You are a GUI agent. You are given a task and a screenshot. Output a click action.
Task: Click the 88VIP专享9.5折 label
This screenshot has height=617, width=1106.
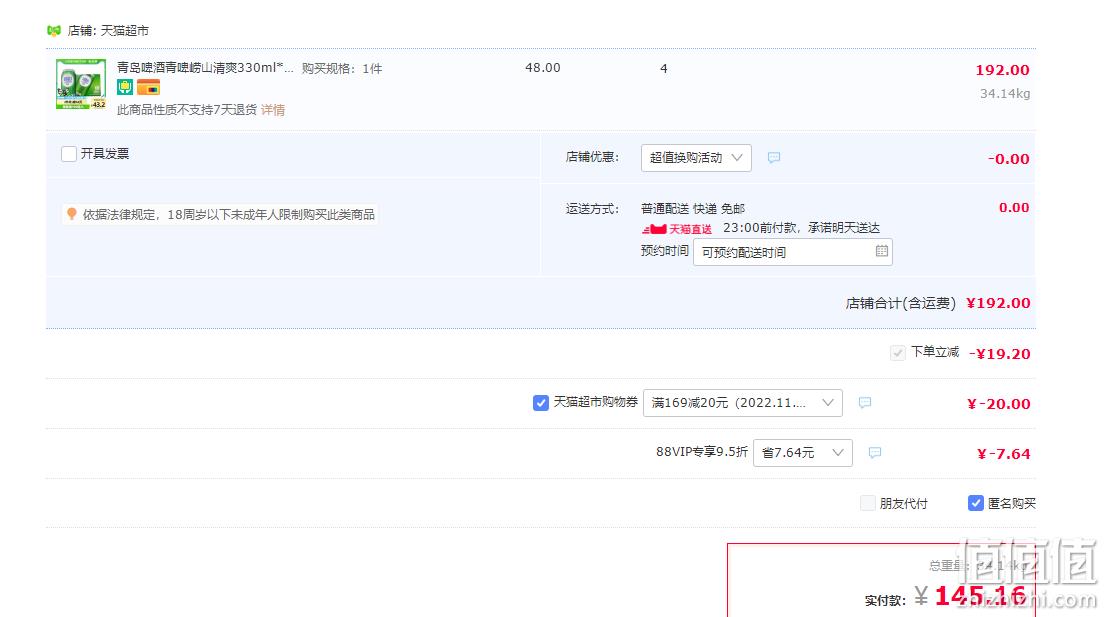pyautogui.click(x=701, y=452)
